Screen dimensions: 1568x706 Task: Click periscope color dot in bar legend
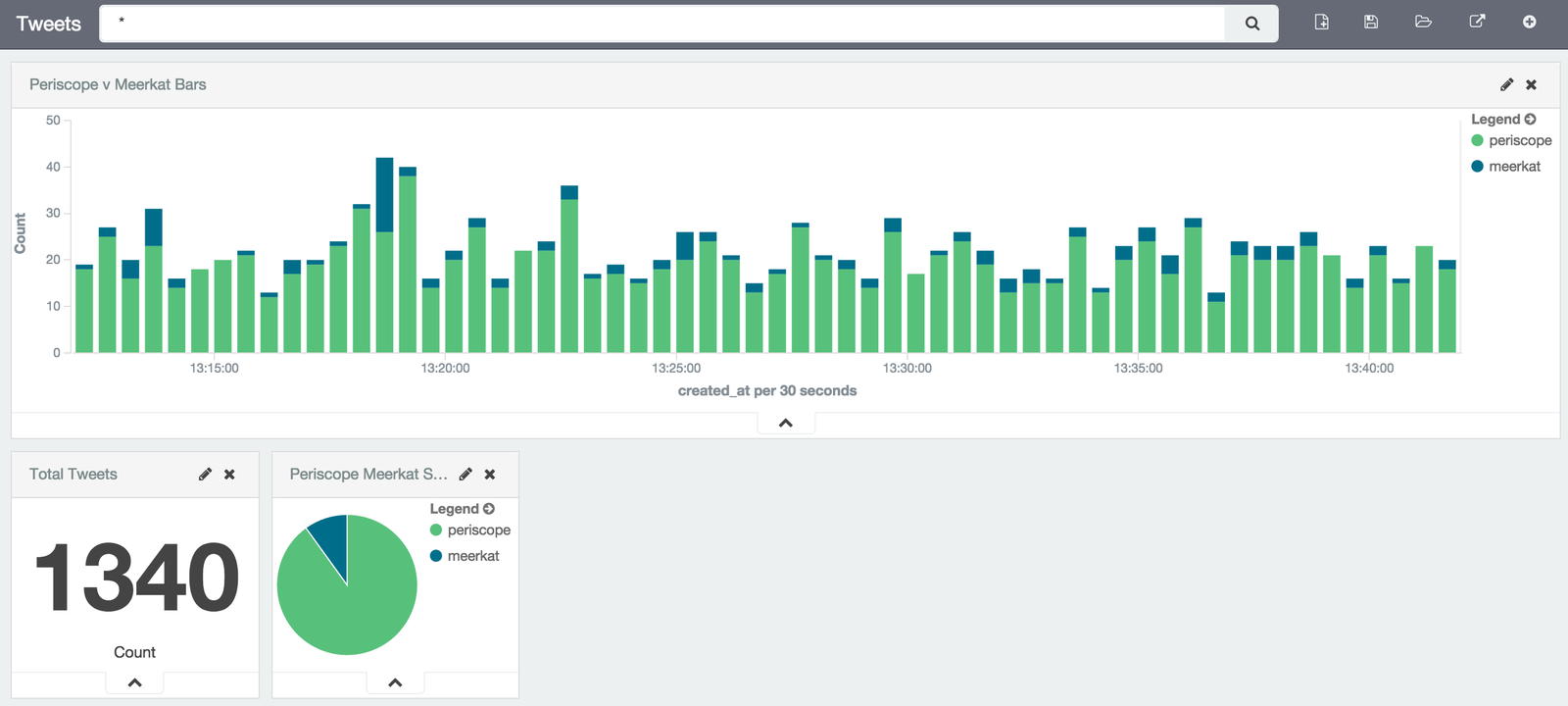(x=1477, y=140)
